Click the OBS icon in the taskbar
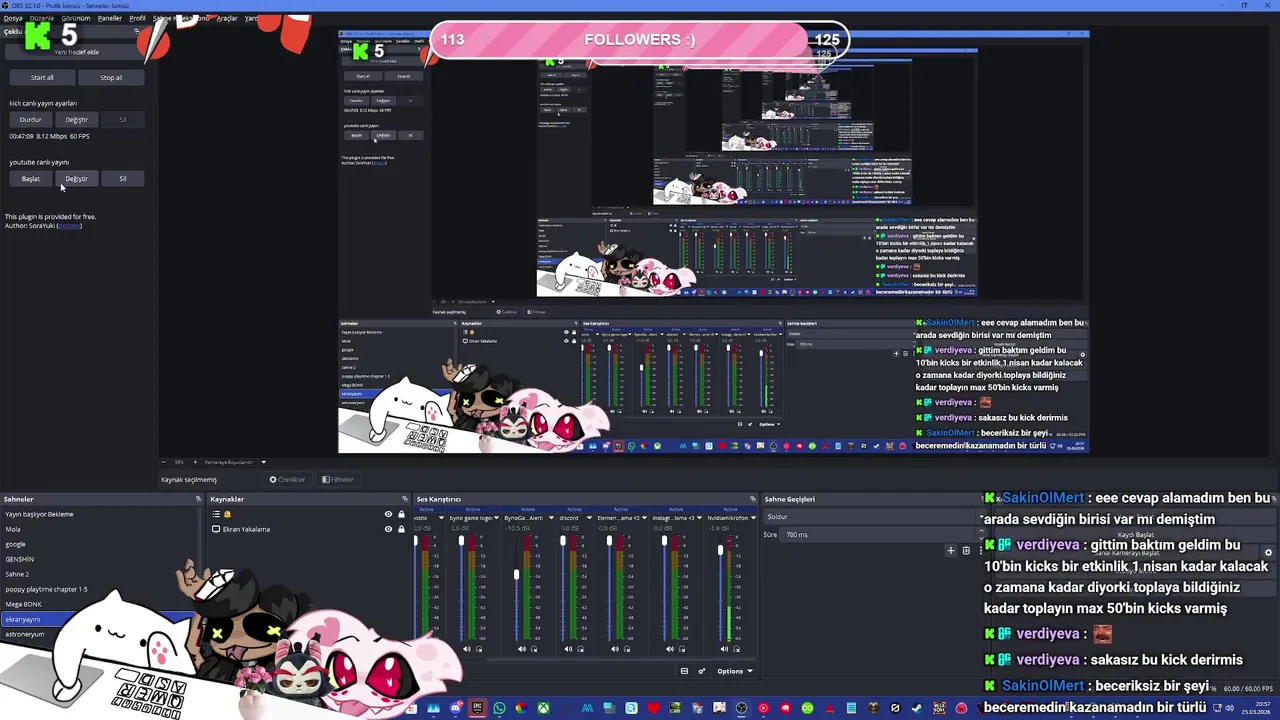Viewport: 1280px width, 720px height. [741, 708]
